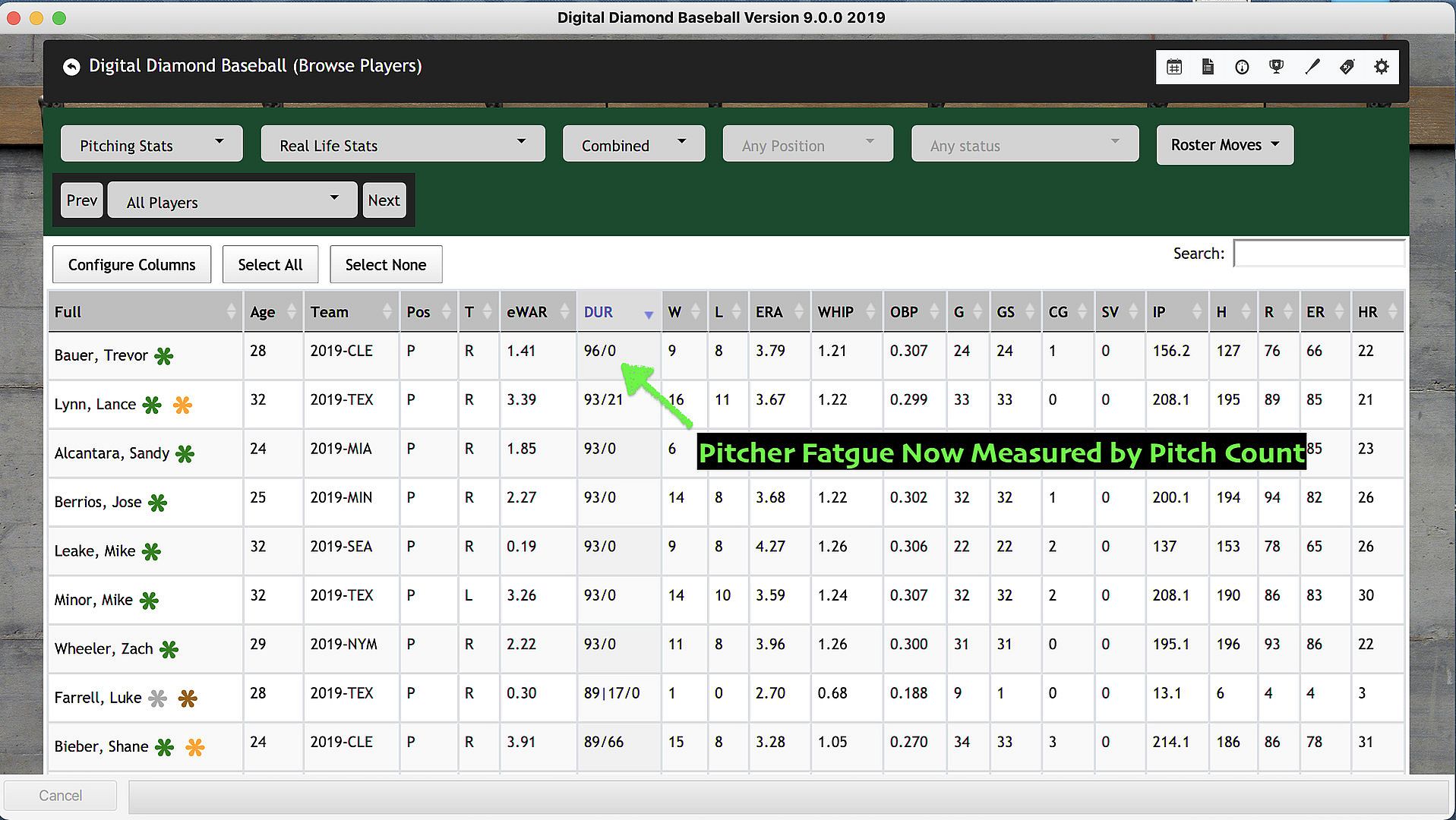1456x820 pixels.
Task: Click green asterisk next to Bauer, Trevor
Action: [x=164, y=356]
